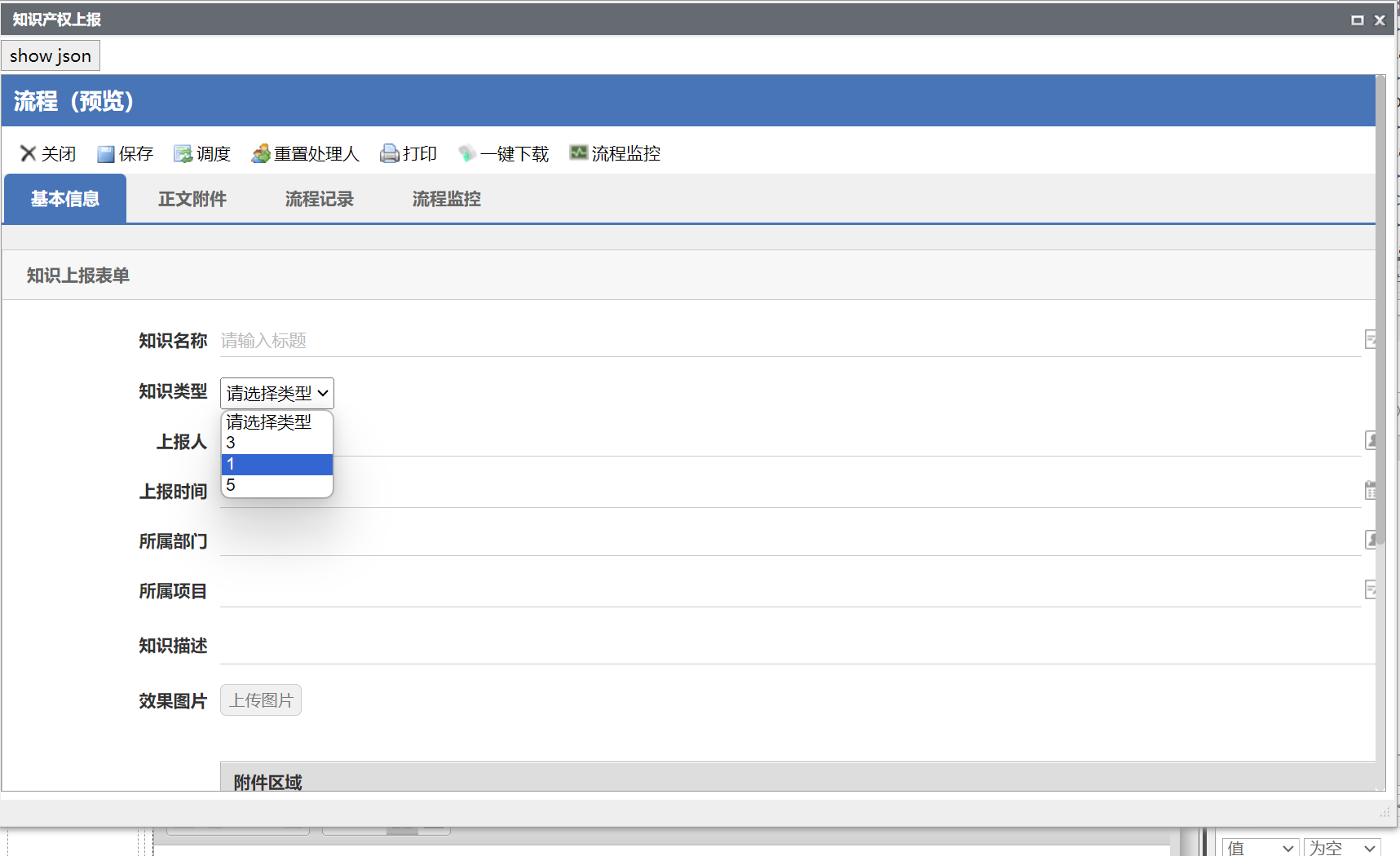
Task: Click the 上报时间 date field
Action: tap(791, 492)
